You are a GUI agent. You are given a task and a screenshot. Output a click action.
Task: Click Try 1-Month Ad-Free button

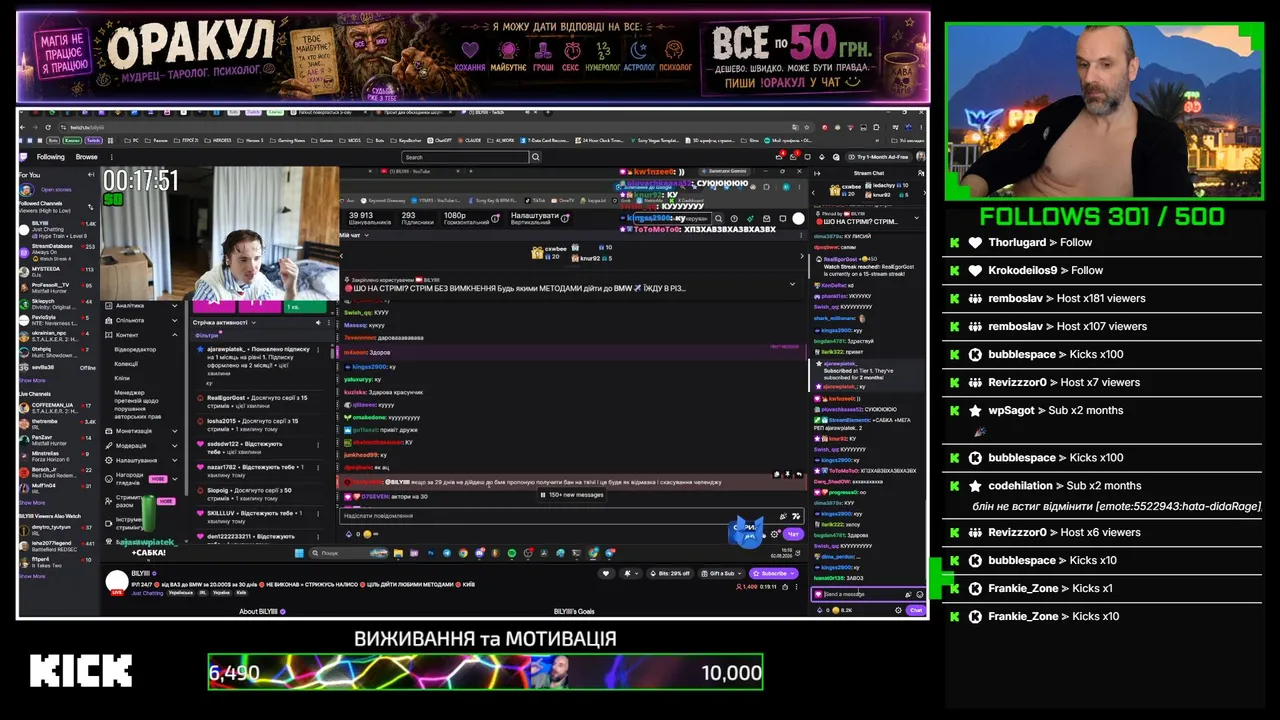point(878,157)
